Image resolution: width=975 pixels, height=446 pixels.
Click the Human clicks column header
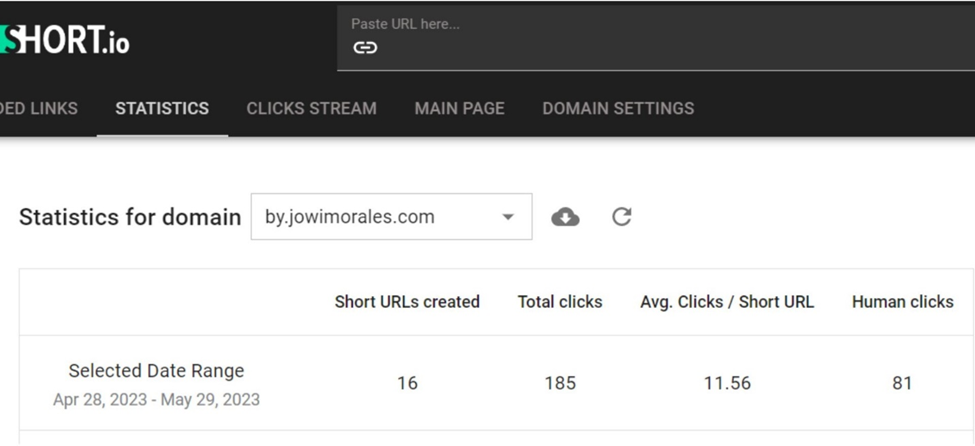pyautogui.click(x=903, y=302)
